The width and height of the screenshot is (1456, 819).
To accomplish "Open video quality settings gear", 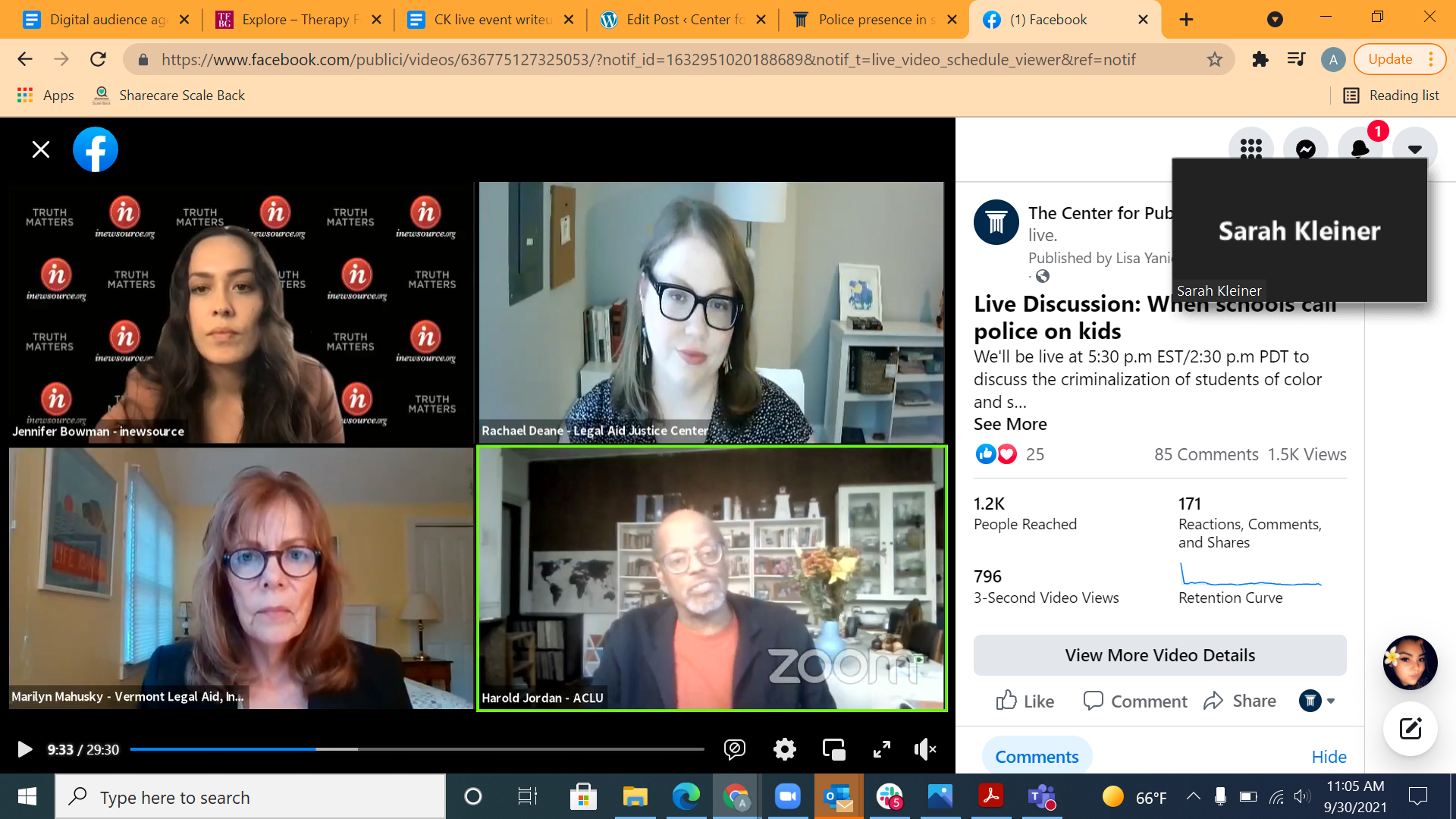I will [x=784, y=749].
